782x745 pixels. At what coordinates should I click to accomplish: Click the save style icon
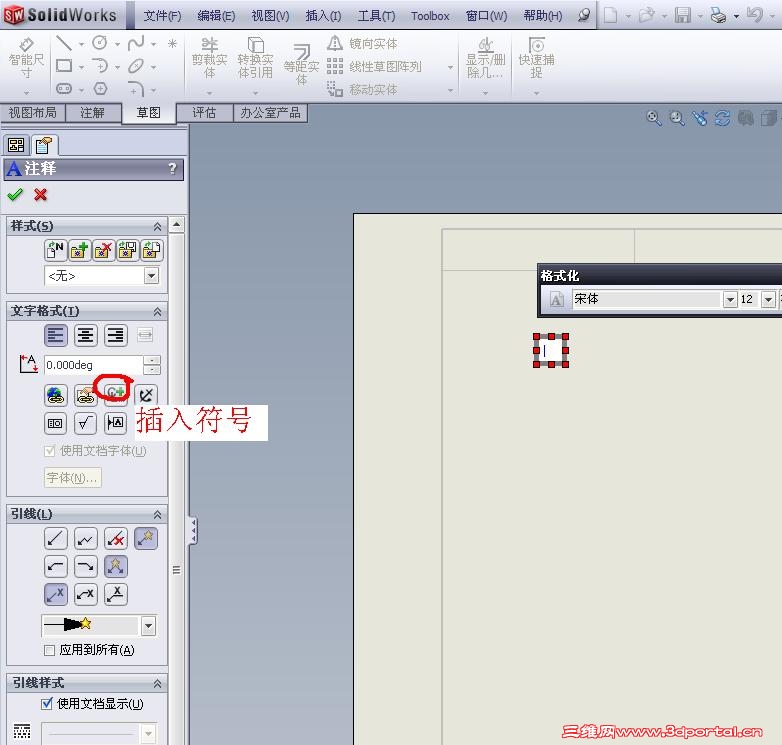[128, 250]
